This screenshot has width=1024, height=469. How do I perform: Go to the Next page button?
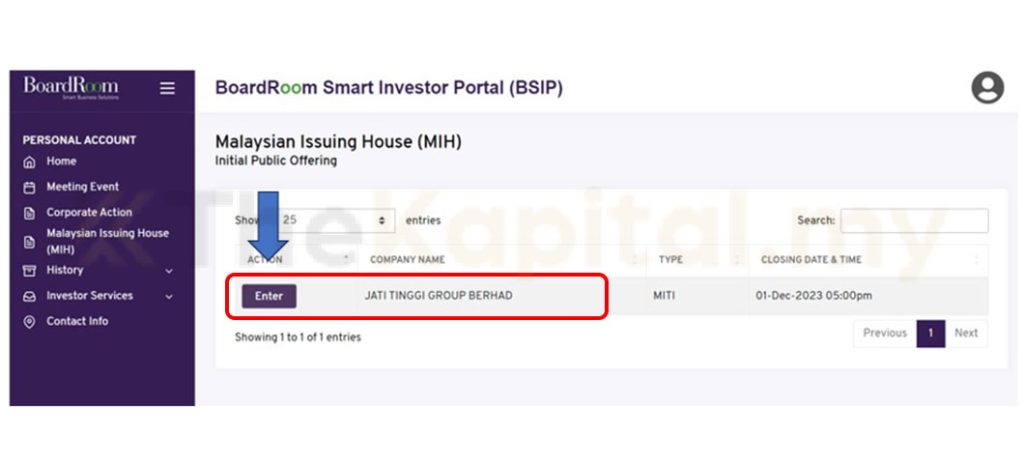tap(966, 334)
